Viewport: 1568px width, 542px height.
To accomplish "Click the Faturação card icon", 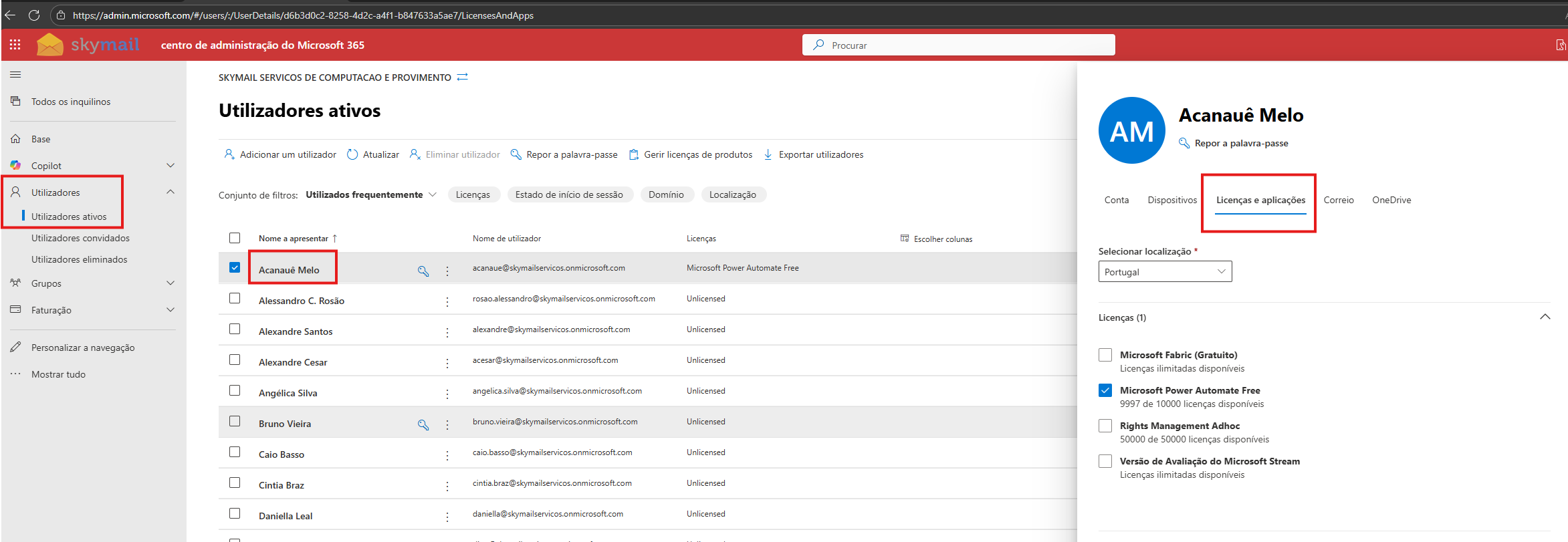I will click(15, 309).
